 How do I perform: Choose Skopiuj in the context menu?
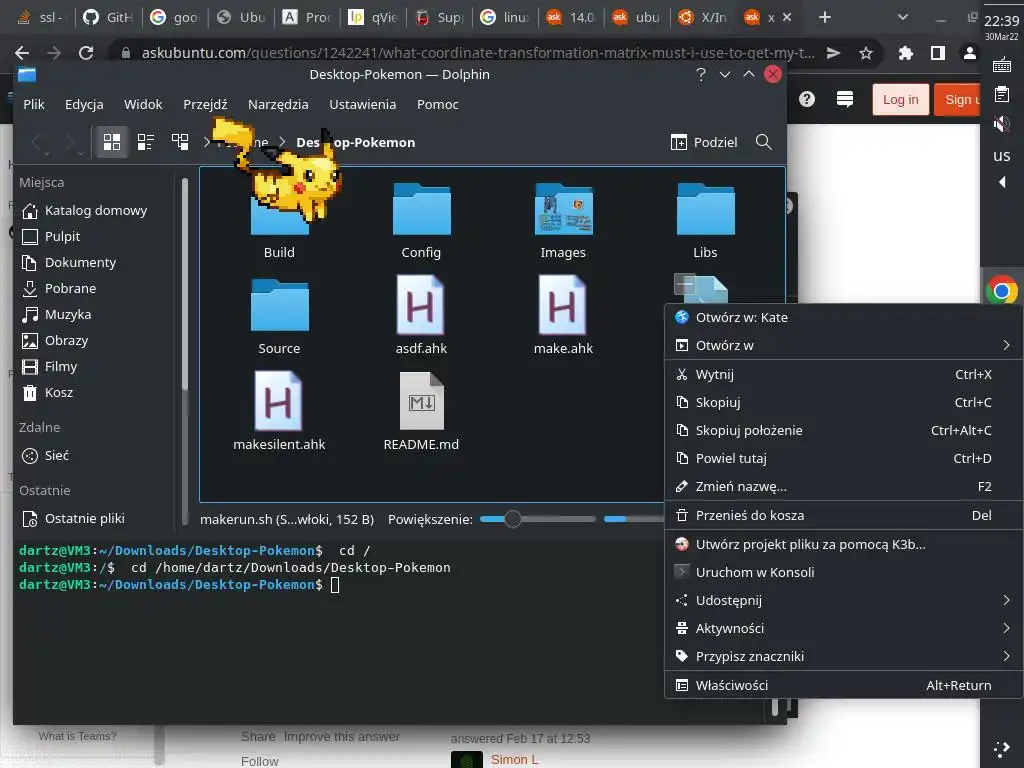pos(844,402)
